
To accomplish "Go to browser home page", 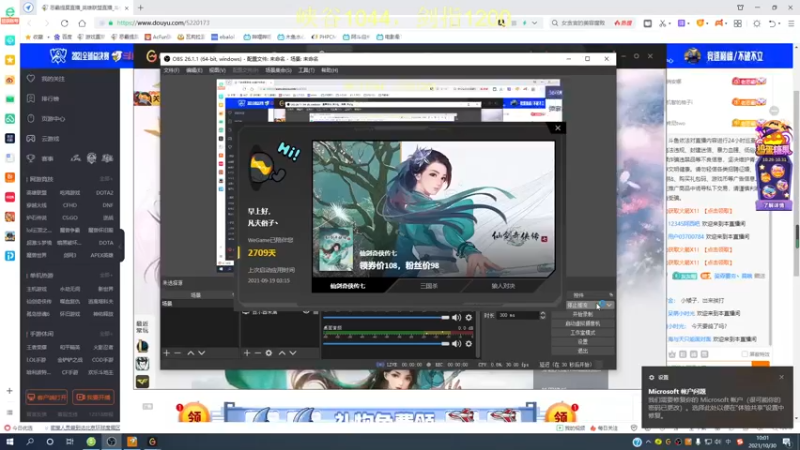I will point(82,23).
